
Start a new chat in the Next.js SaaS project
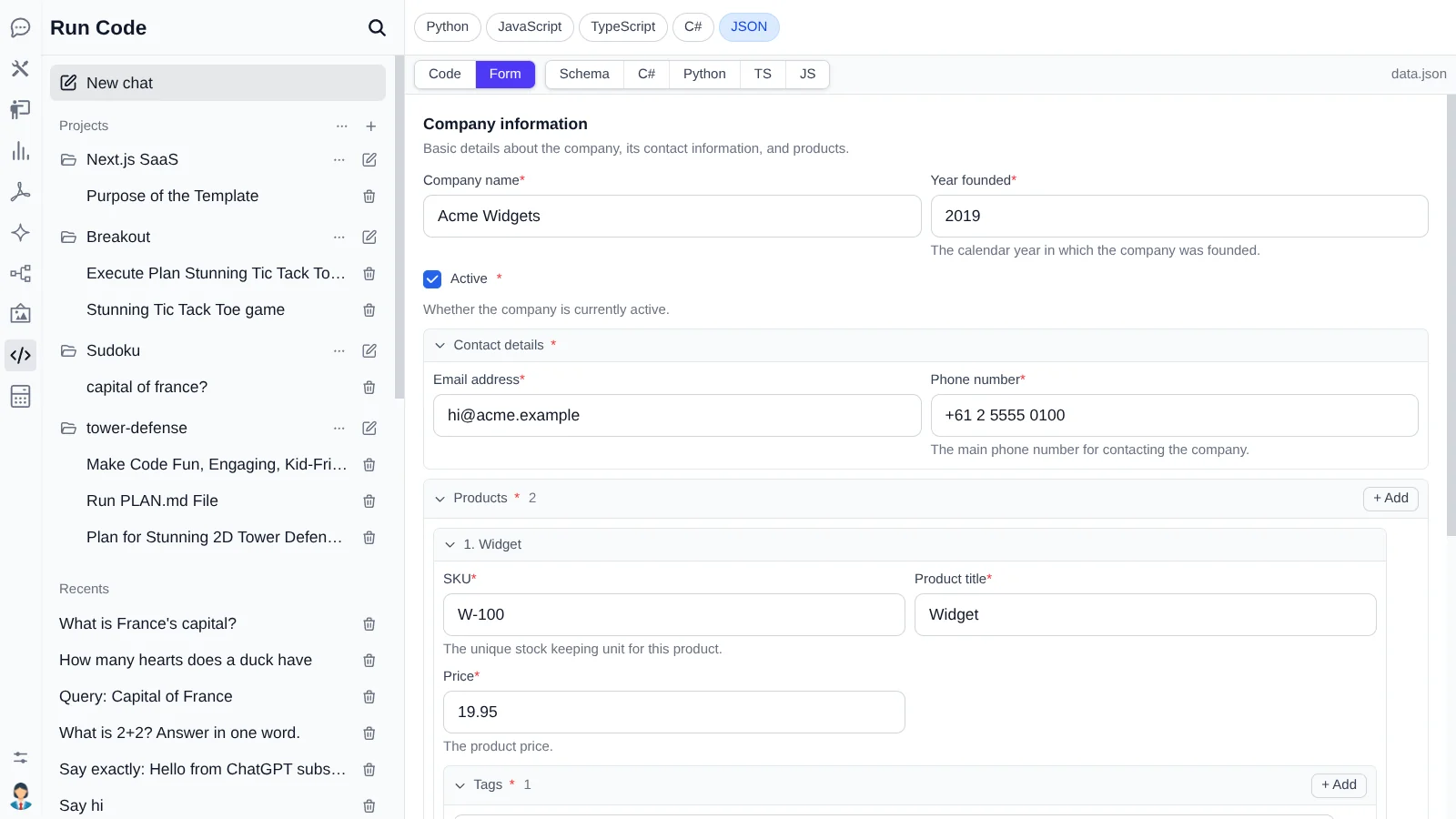[369, 159]
